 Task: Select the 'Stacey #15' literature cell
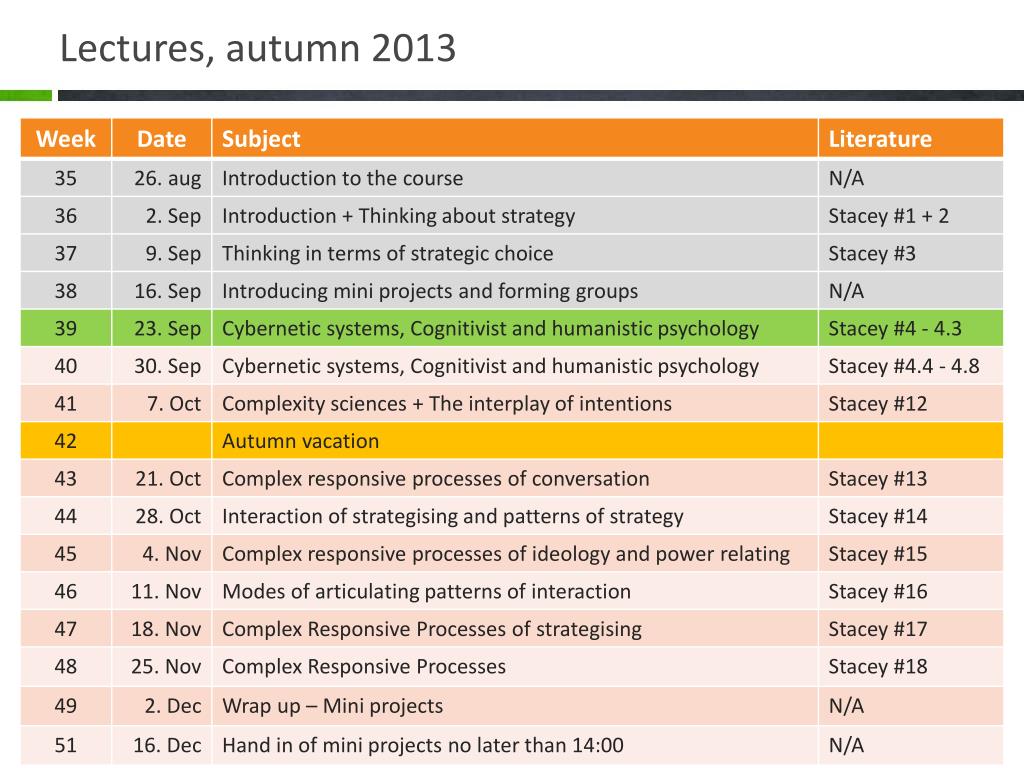click(910, 554)
